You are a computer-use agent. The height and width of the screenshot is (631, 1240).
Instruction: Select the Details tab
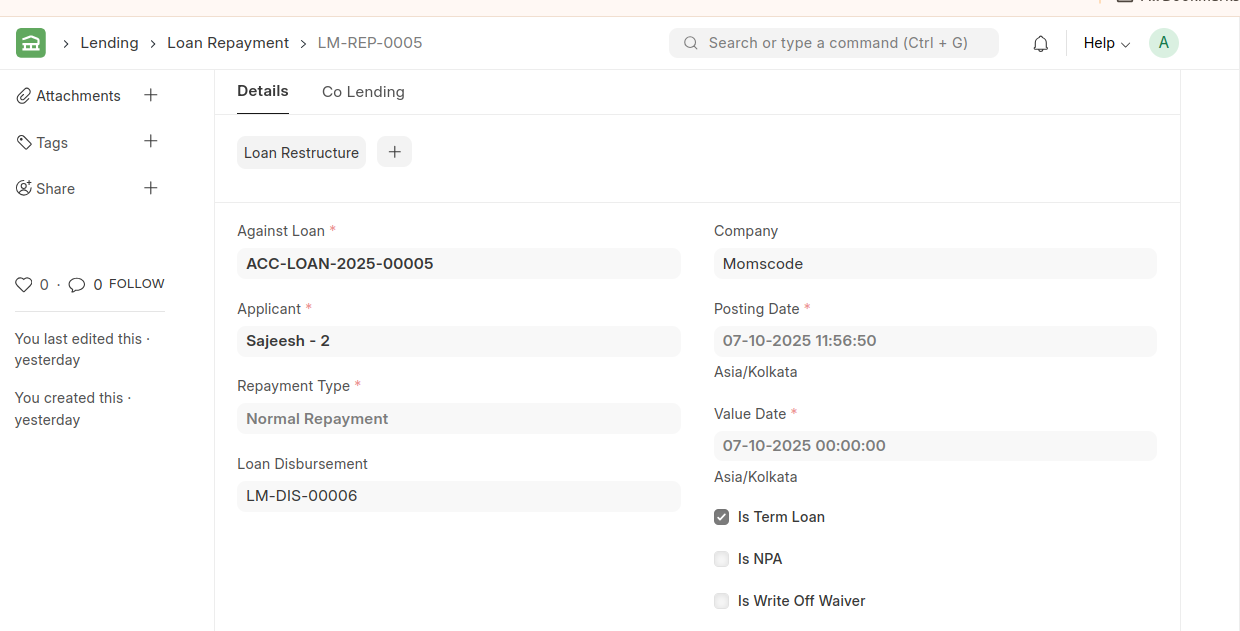[262, 91]
